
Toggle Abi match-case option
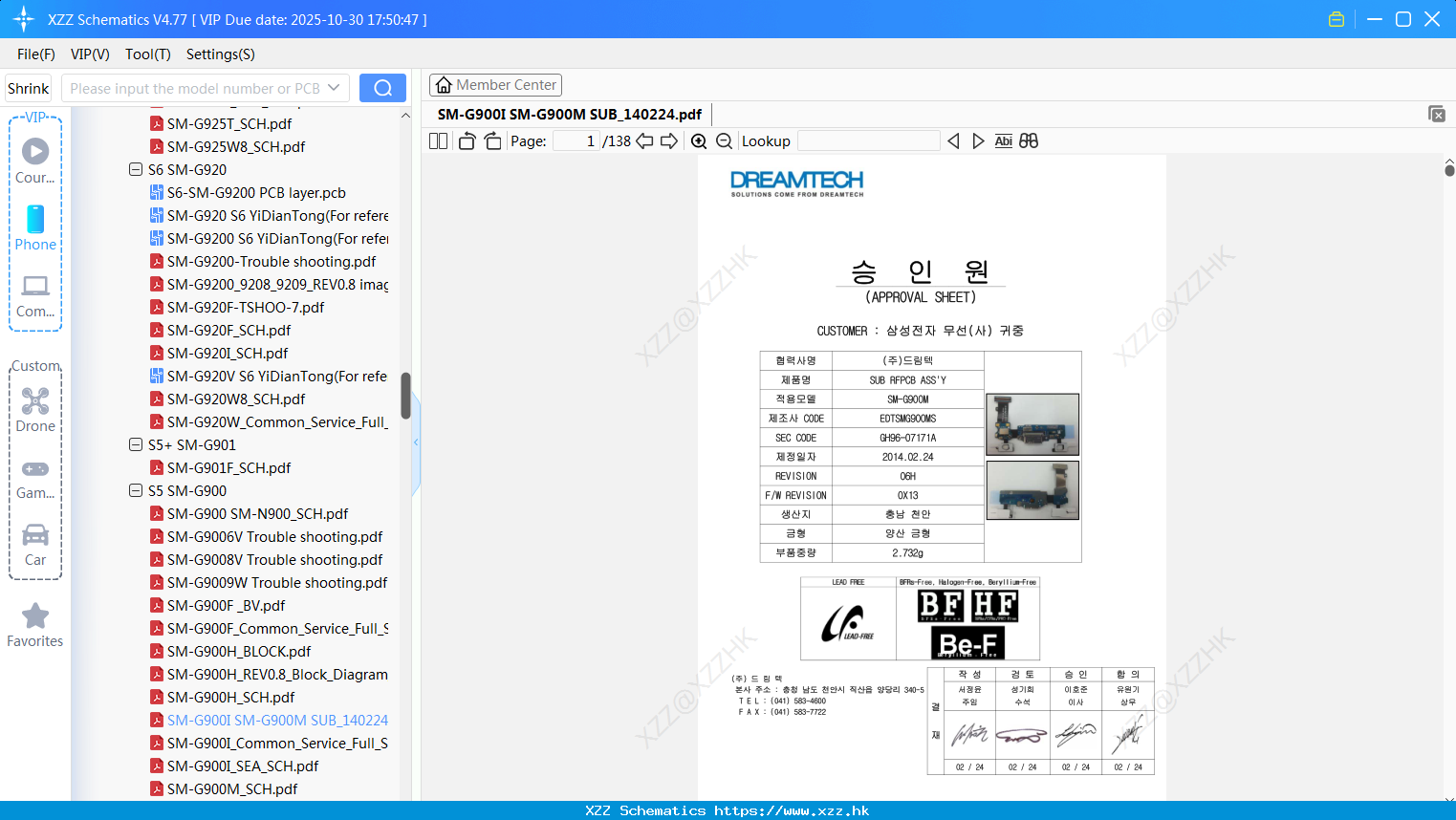[x=1003, y=140]
